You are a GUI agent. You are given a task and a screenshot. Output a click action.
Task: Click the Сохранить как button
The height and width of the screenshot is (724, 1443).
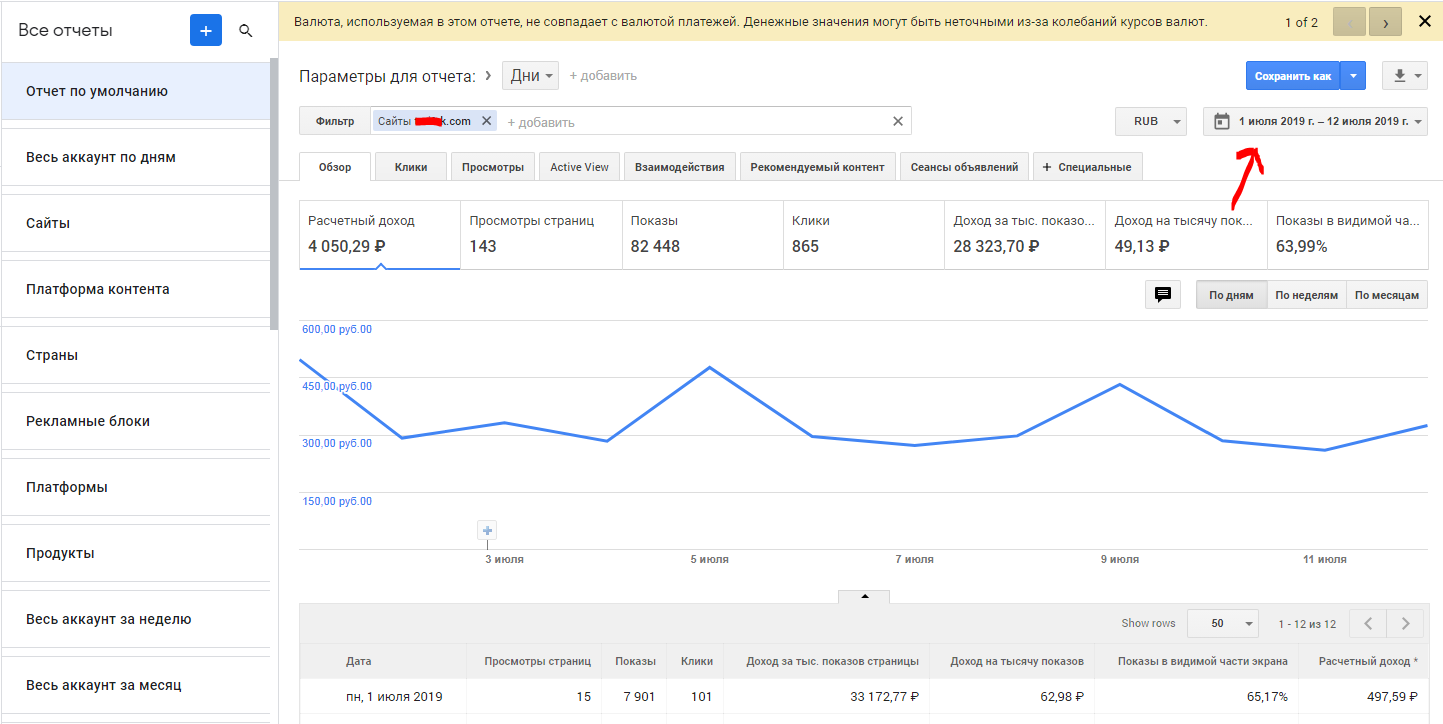1292,76
